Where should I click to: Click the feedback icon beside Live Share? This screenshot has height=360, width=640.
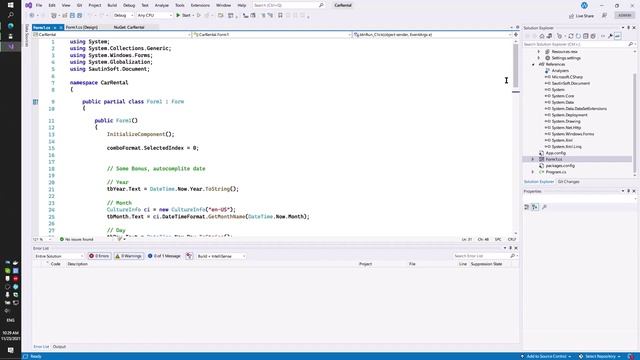[604, 16]
